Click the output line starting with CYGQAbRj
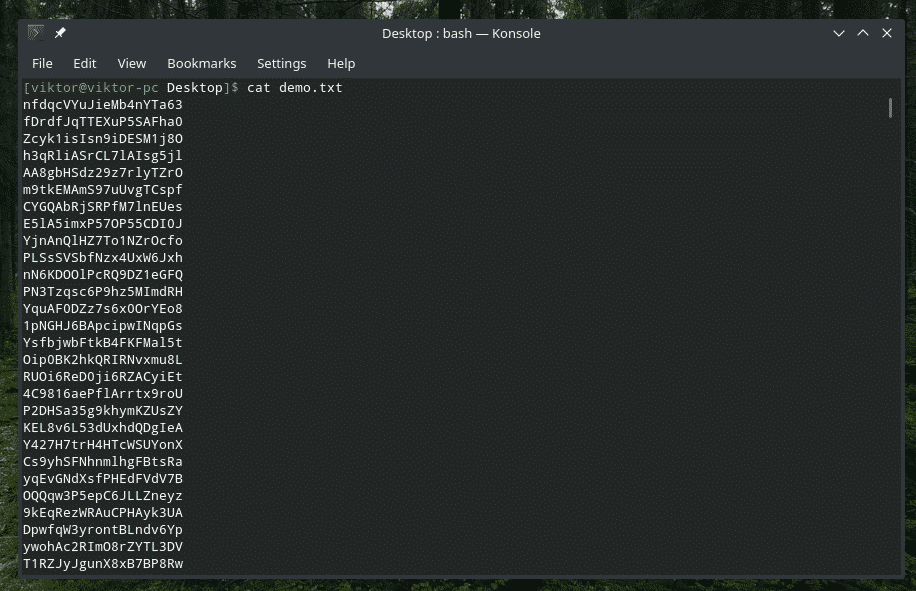 point(103,207)
